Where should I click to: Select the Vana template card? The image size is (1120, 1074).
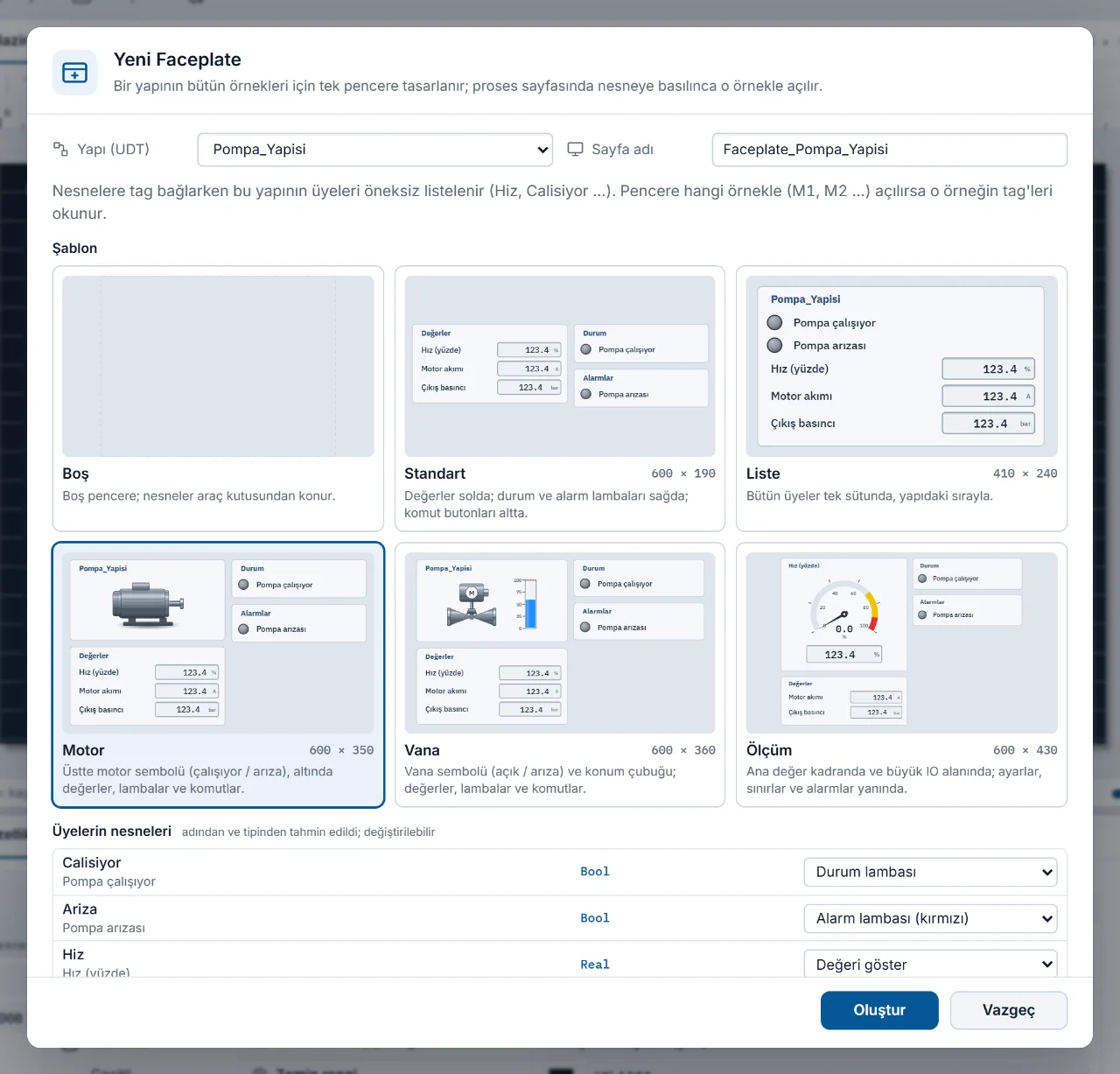560,675
